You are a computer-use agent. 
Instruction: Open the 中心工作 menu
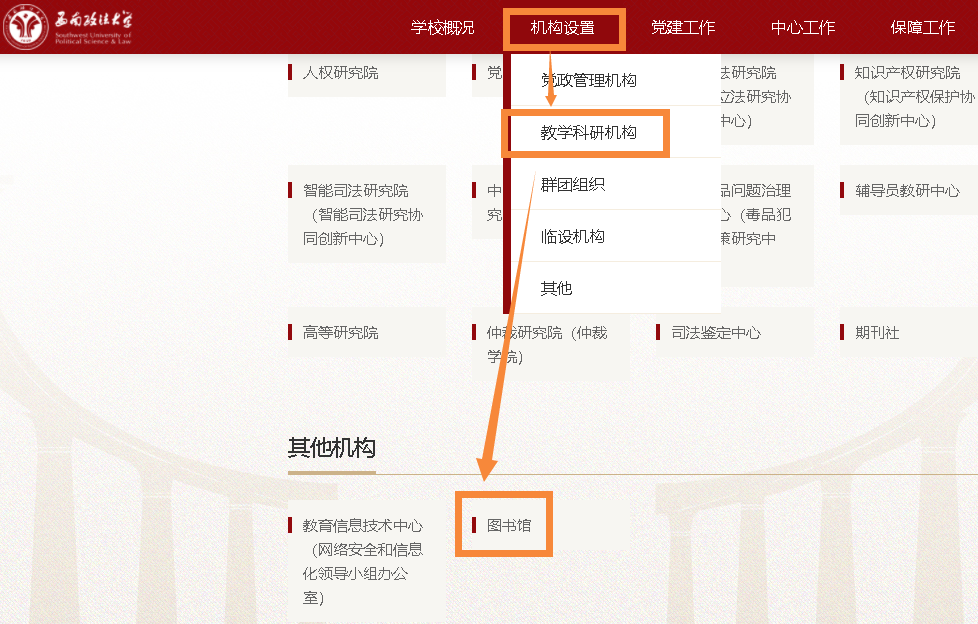tap(803, 27)
